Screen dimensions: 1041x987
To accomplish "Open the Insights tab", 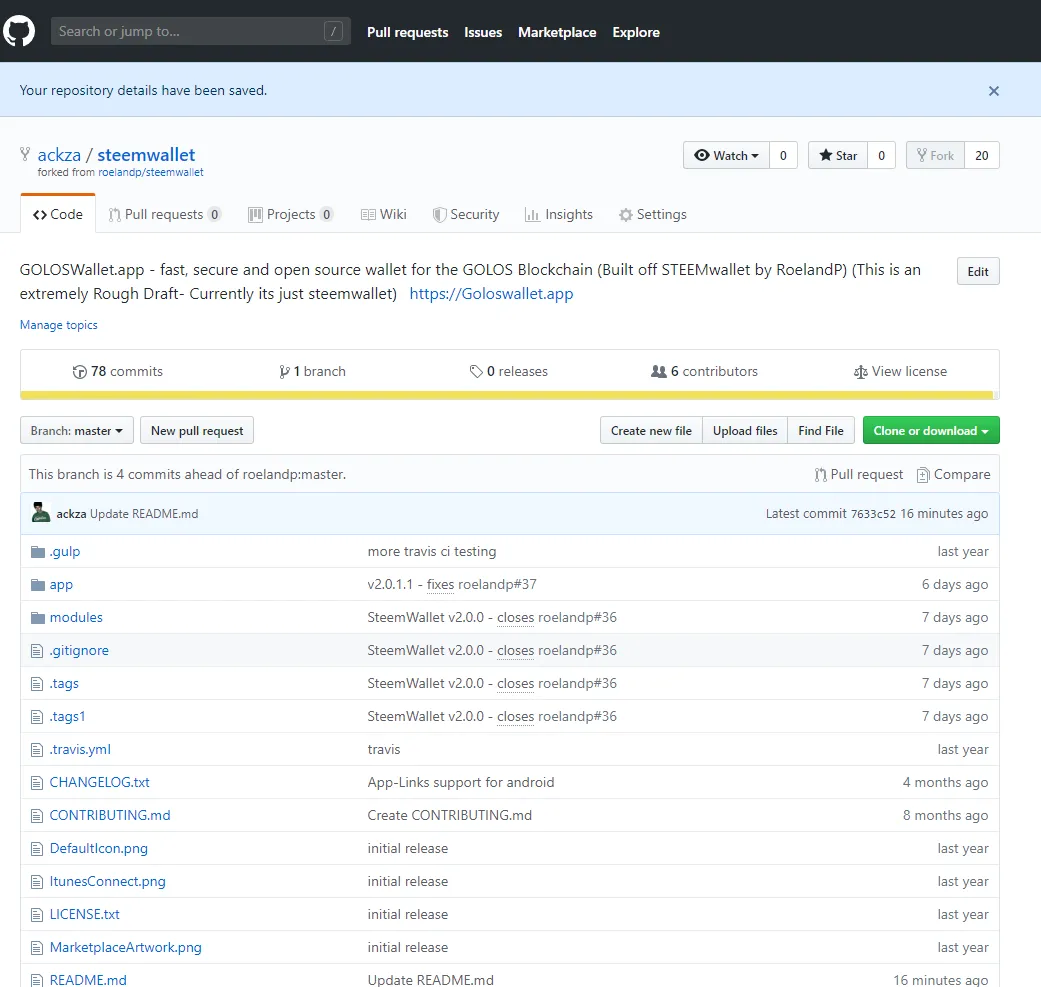I will (x=558, y=214).
